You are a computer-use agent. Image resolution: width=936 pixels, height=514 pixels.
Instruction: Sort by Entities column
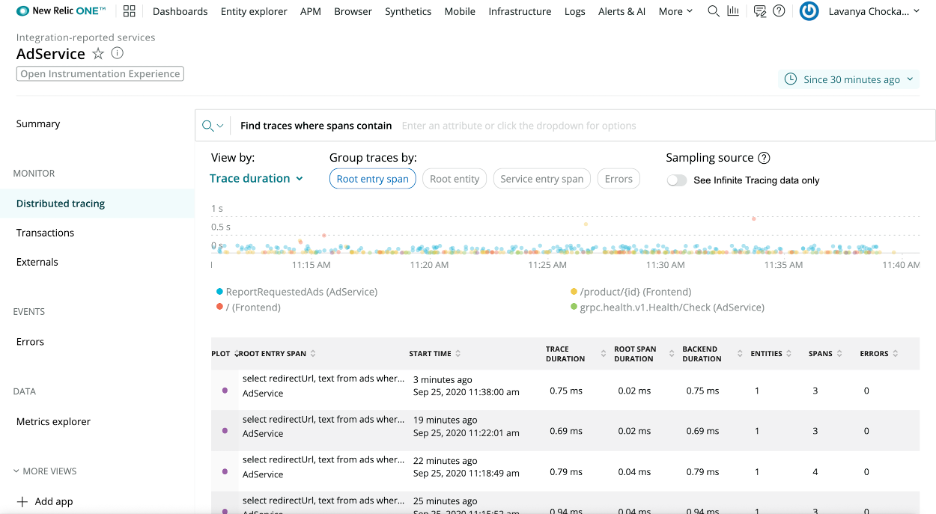[789, 353]
